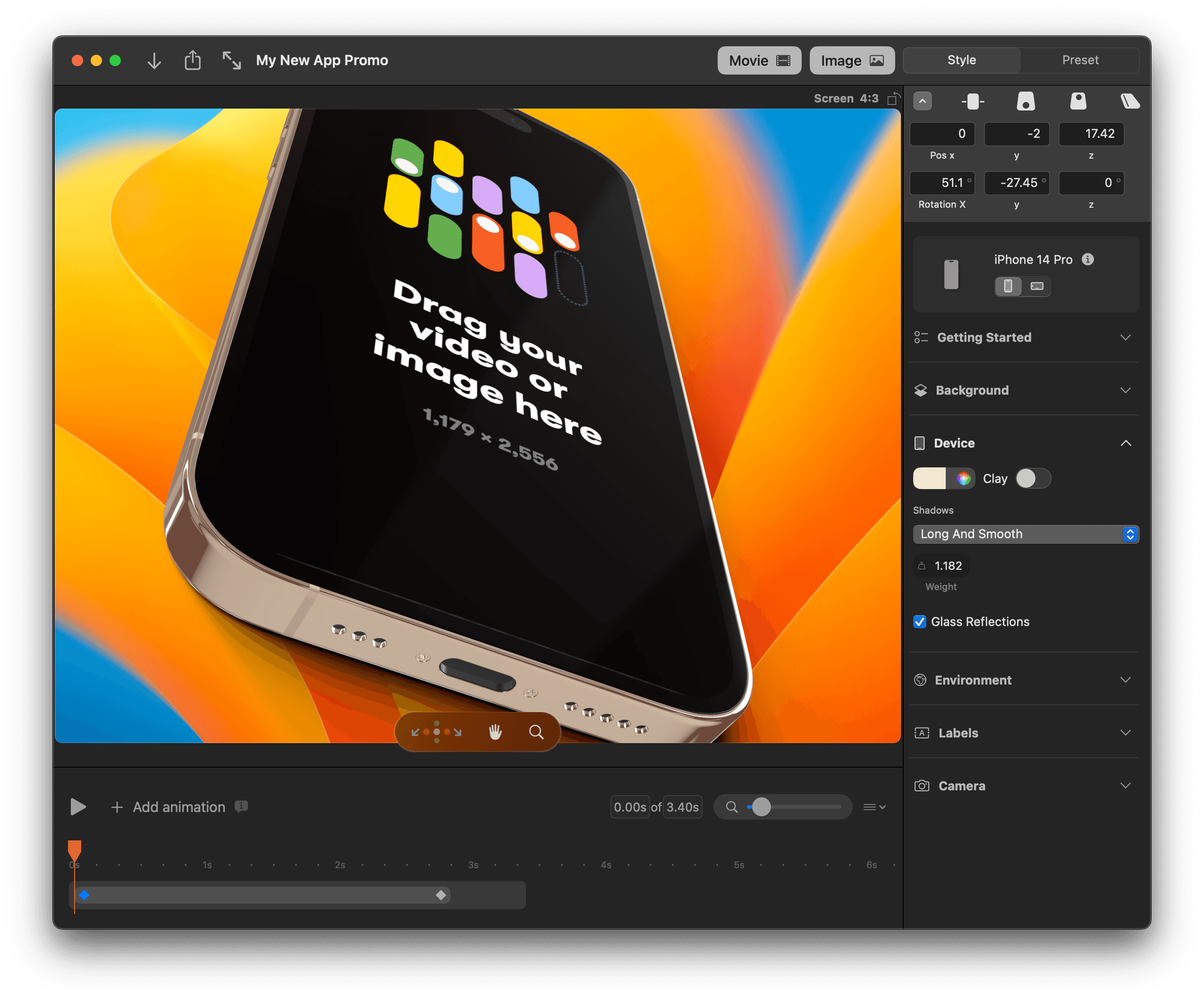Click the download/export arrow icon
Screen dimensions: 1204x999
(156, 60)
